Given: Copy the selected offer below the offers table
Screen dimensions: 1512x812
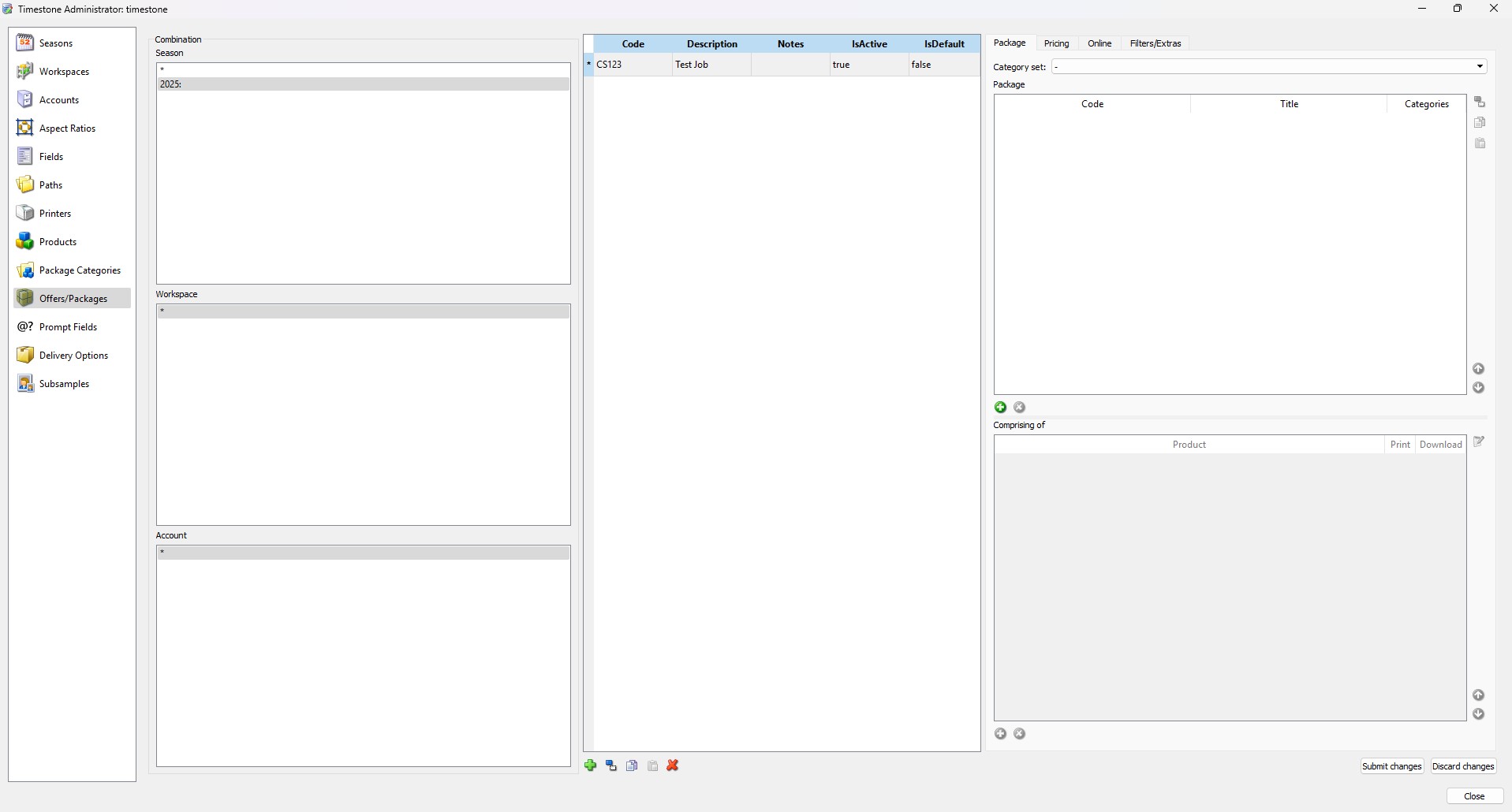Looking at the screenshot, I should 632,765.
